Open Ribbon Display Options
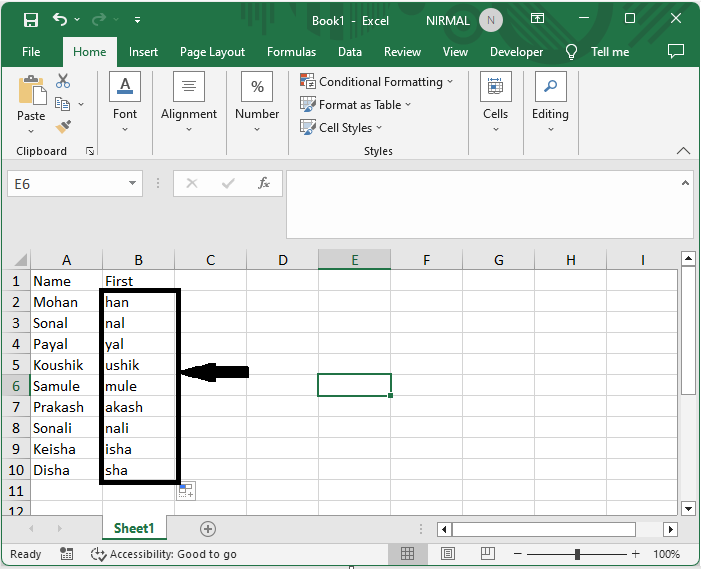Viewport: 701px width, 569px height. [537, 18]
